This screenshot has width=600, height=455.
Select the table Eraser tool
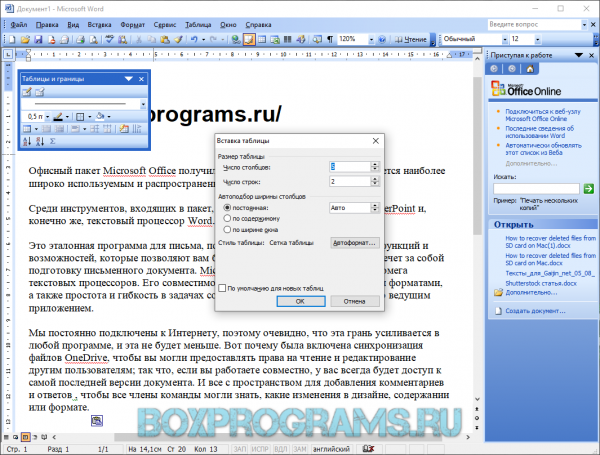pyautogui.click(x=40, y=92)
